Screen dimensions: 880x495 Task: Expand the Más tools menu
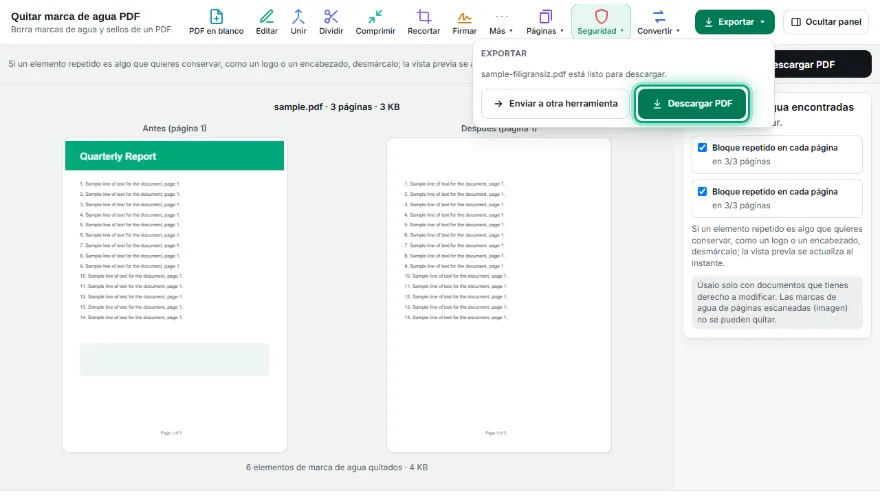click(x=501, y=22)
